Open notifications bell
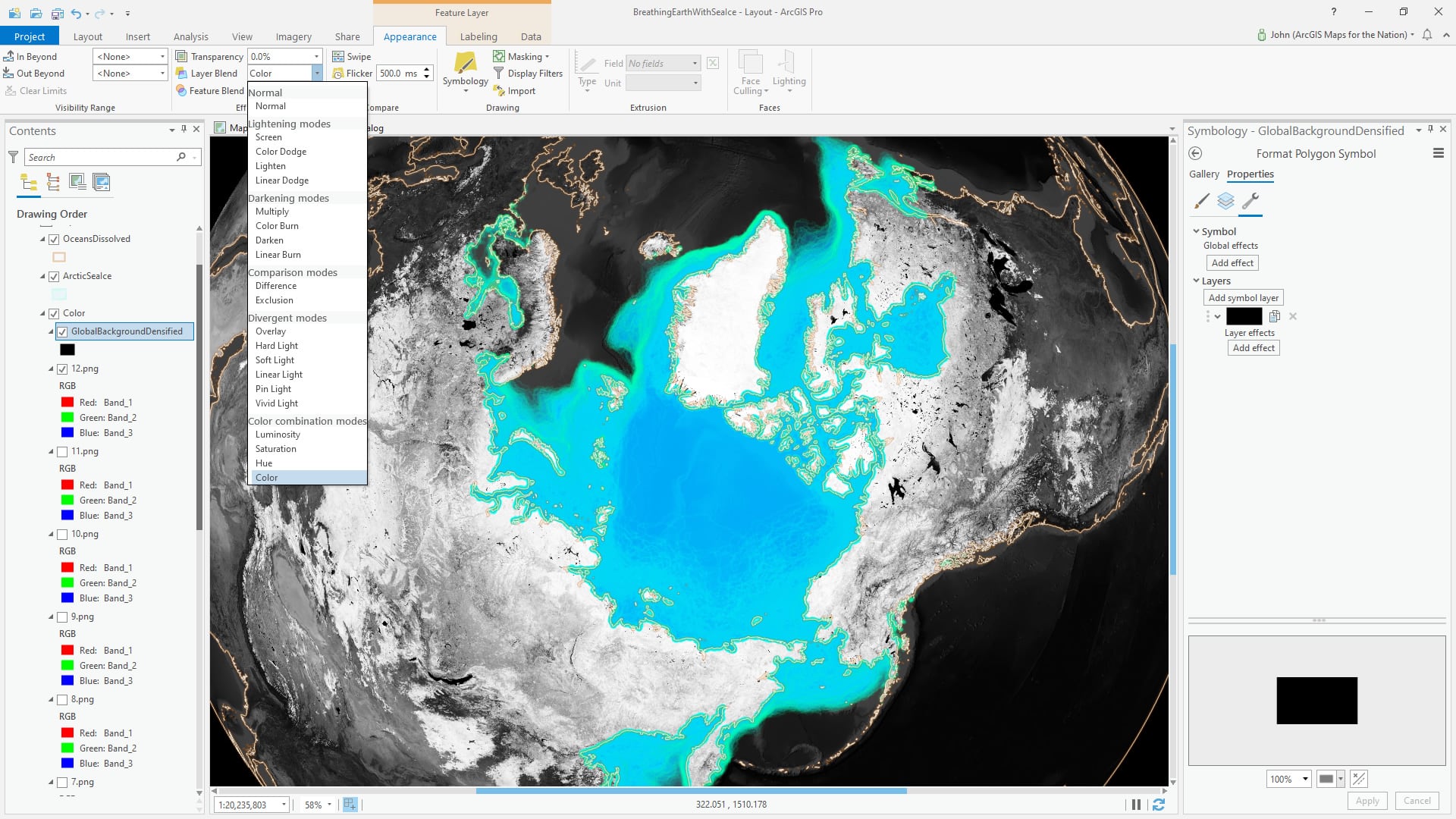1456x819 pixels. pyautogui.click(x=1427, y=35)
